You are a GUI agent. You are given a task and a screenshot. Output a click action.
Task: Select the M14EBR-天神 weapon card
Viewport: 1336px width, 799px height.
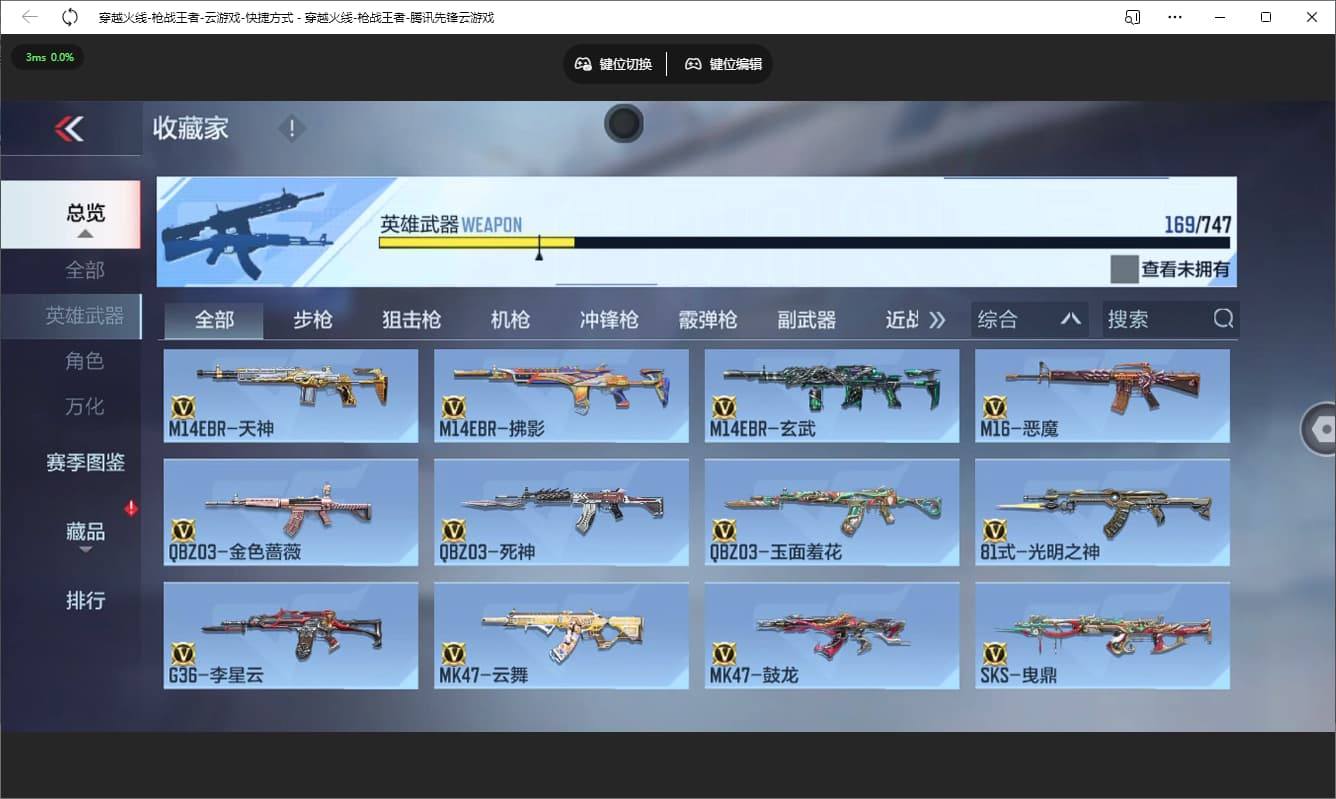(290, 396)
